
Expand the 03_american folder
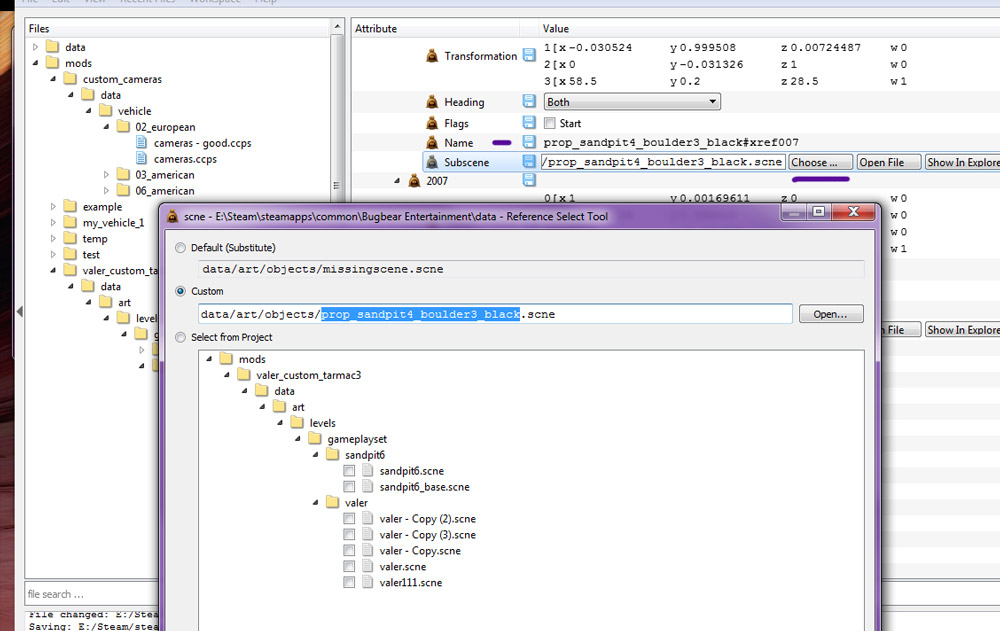[106, 174]
